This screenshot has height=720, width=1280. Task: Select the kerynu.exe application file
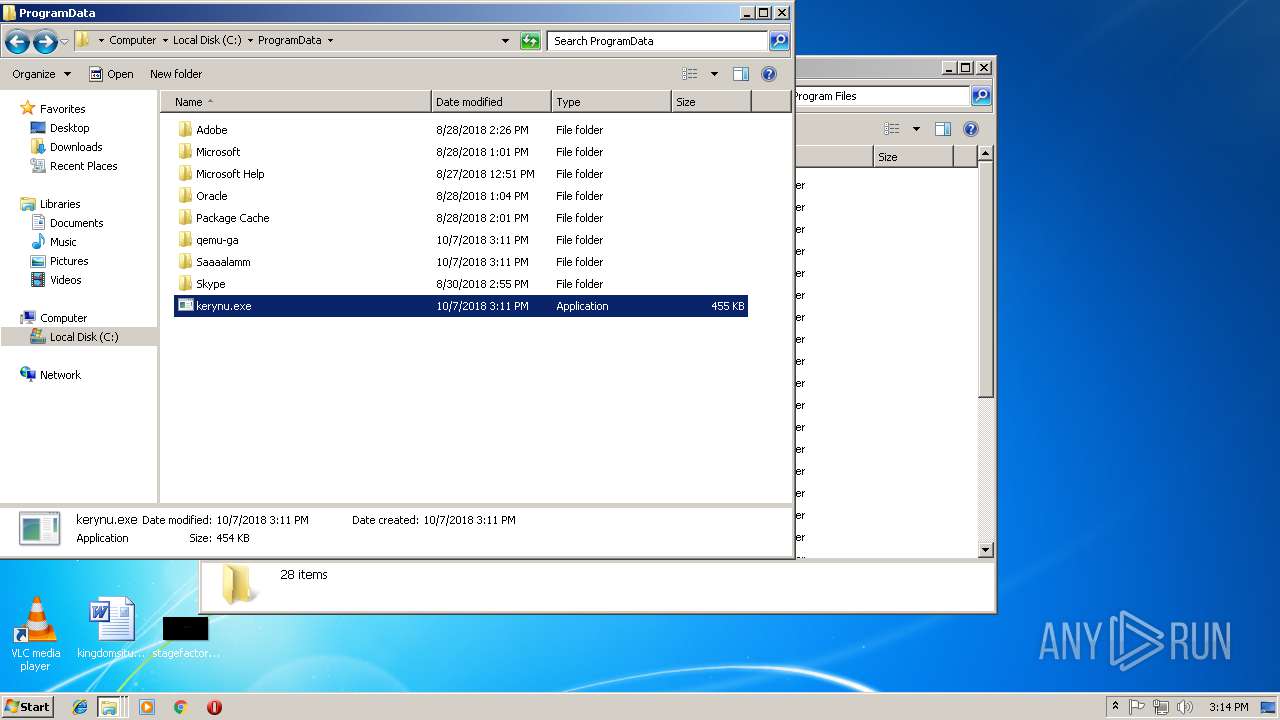[x=461, y=306]
